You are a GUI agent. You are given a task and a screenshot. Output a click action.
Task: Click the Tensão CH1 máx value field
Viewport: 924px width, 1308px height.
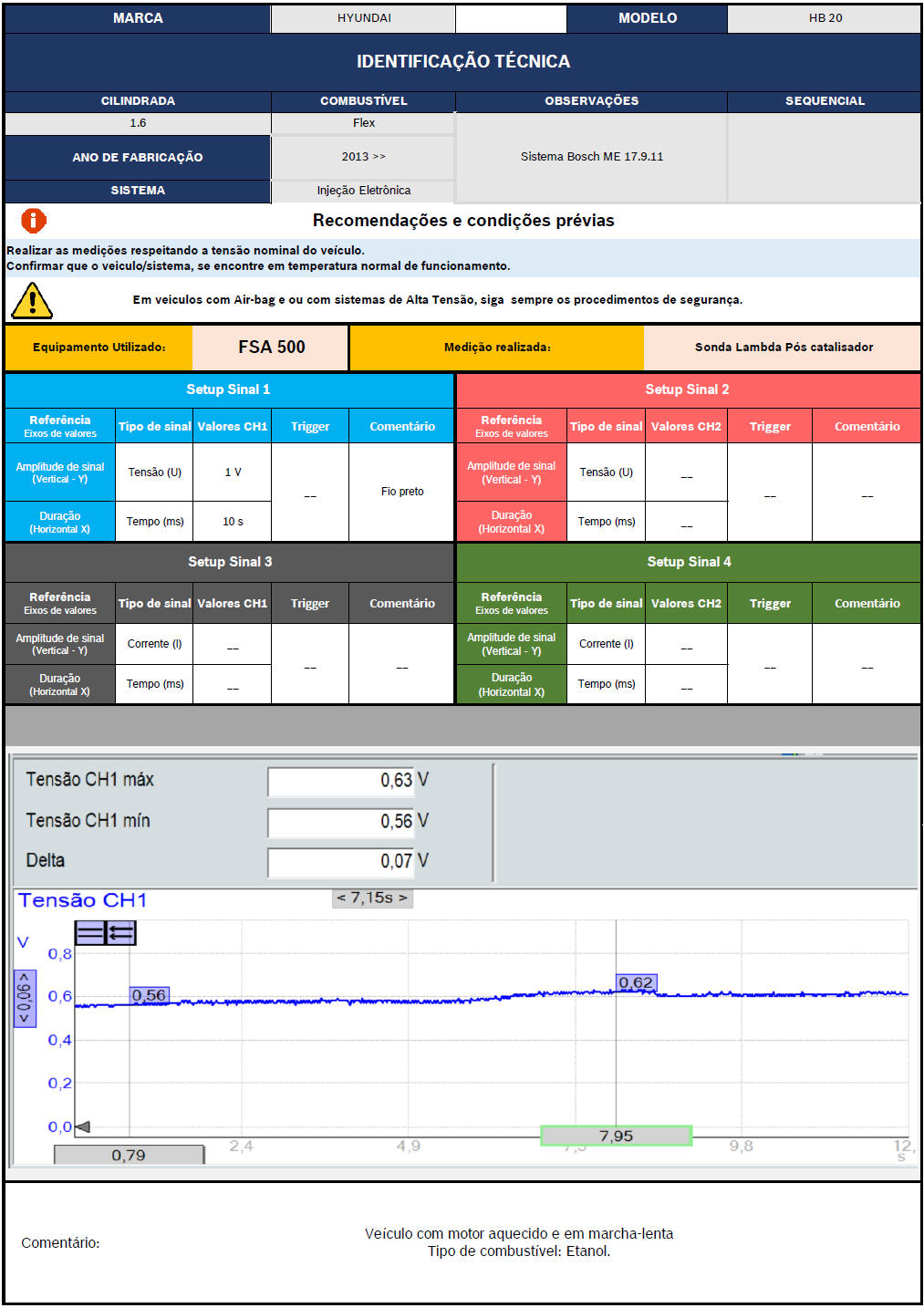point(340,781)
